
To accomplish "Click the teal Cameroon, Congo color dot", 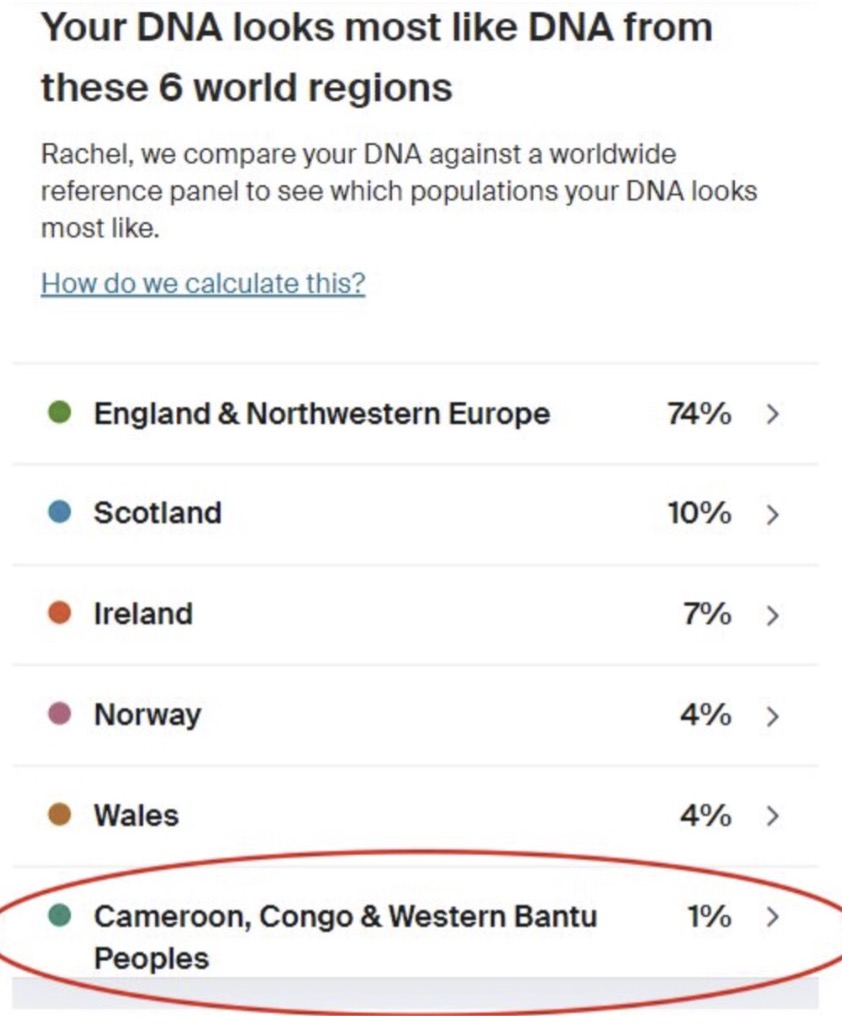I will 60,916.
